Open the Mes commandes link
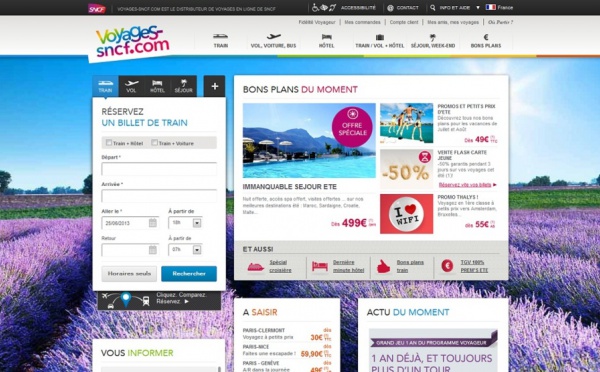The image size is (600, 372). [x=362, y=22]
